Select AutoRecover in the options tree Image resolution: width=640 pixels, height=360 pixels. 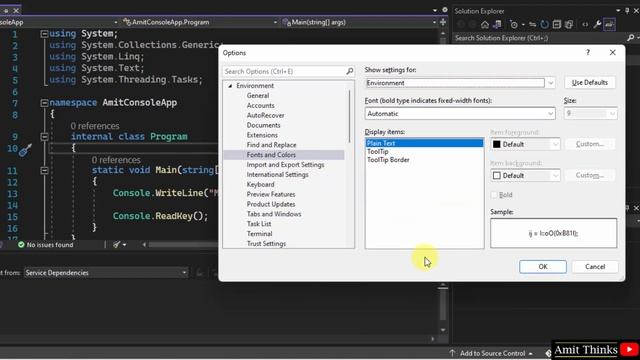click(x=265, y=115)
